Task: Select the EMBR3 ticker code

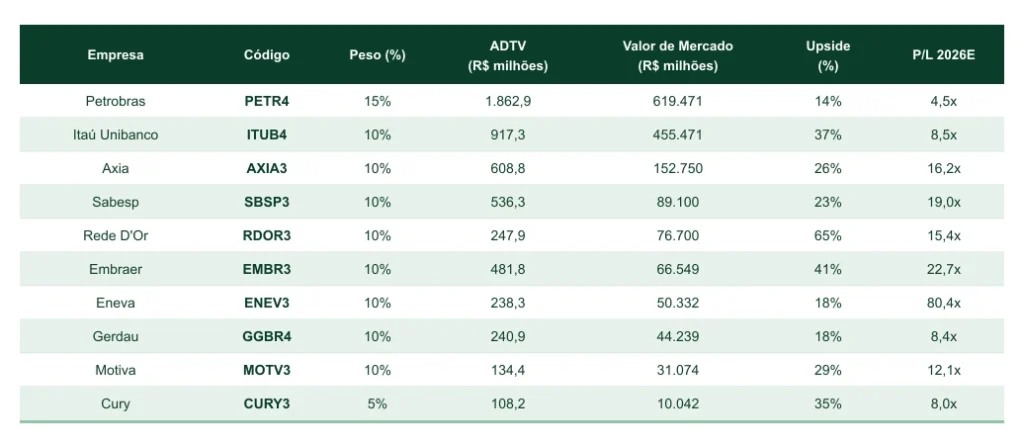Action: click(x=266, y=270)
